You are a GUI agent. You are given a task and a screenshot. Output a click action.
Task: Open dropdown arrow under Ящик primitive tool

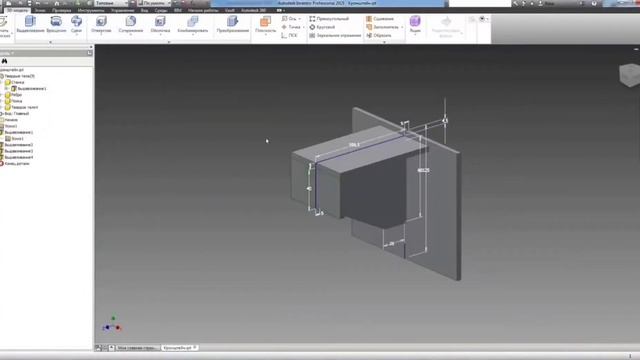pyautogui.click(x=415, y=35)
